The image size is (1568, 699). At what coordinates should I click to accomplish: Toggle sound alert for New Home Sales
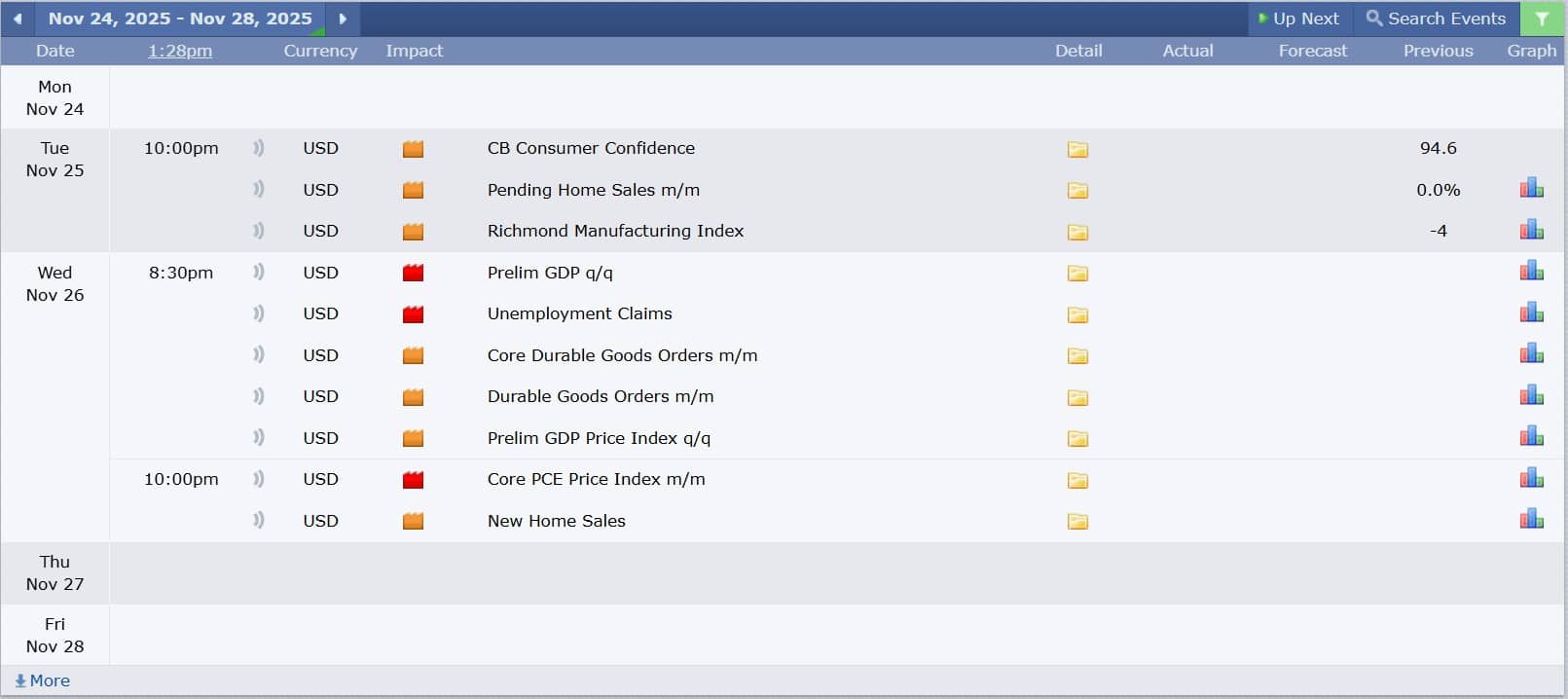[259, 521]
